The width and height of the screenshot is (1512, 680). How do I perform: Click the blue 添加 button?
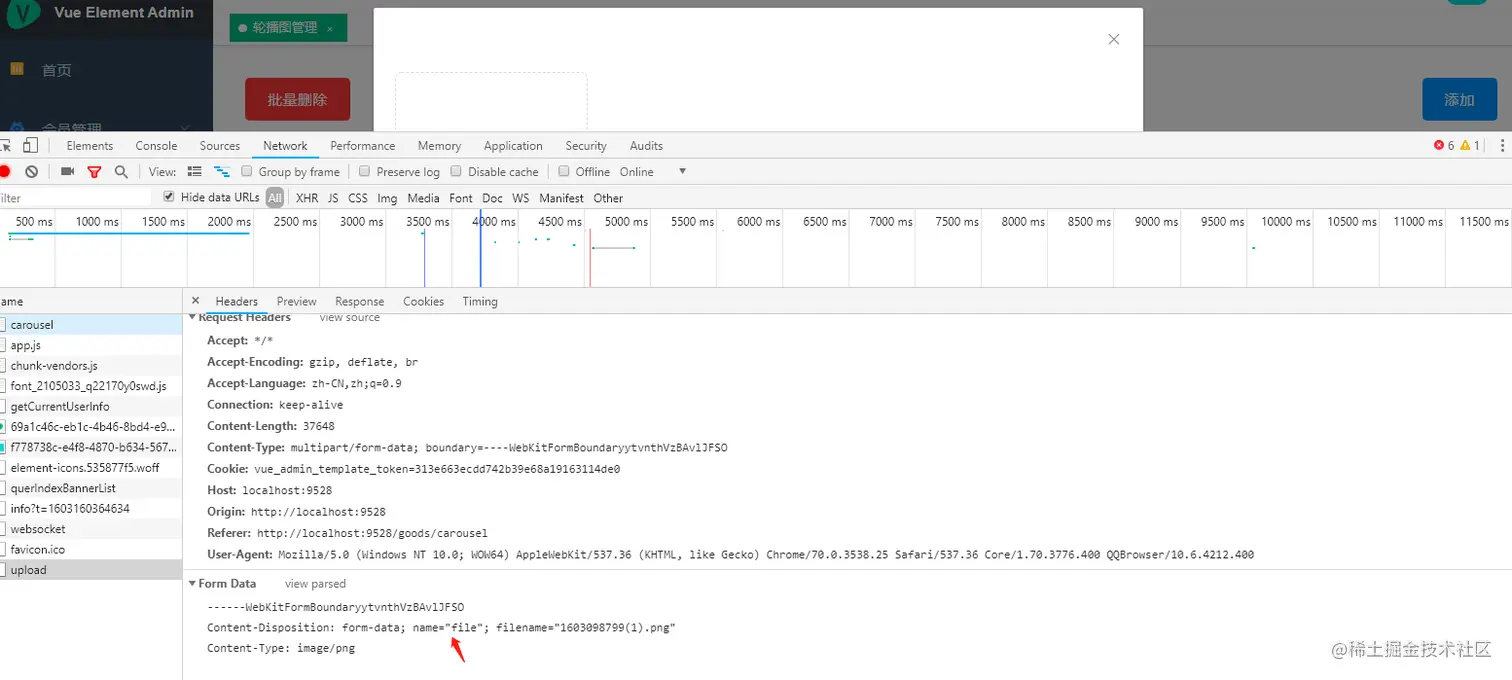point(1459,100)
